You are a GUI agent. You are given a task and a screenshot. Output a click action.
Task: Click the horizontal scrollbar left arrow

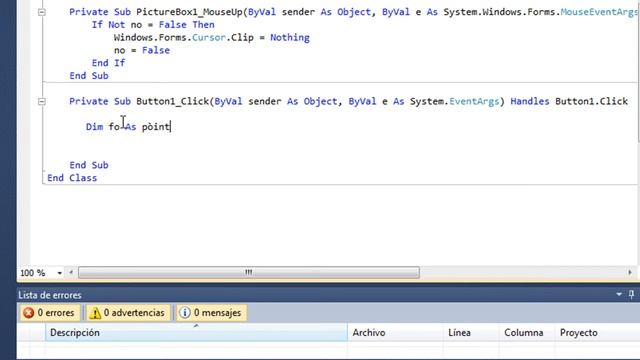click(x=71, y=272)
